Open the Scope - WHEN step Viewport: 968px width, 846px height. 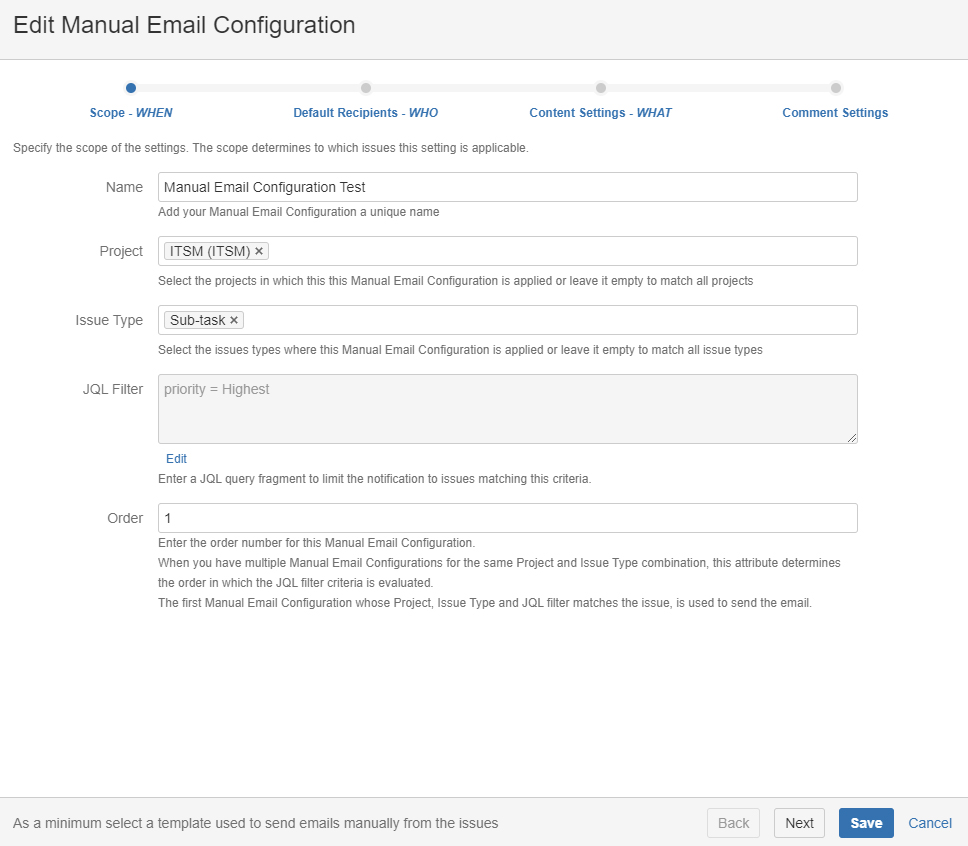click(131, 113)
